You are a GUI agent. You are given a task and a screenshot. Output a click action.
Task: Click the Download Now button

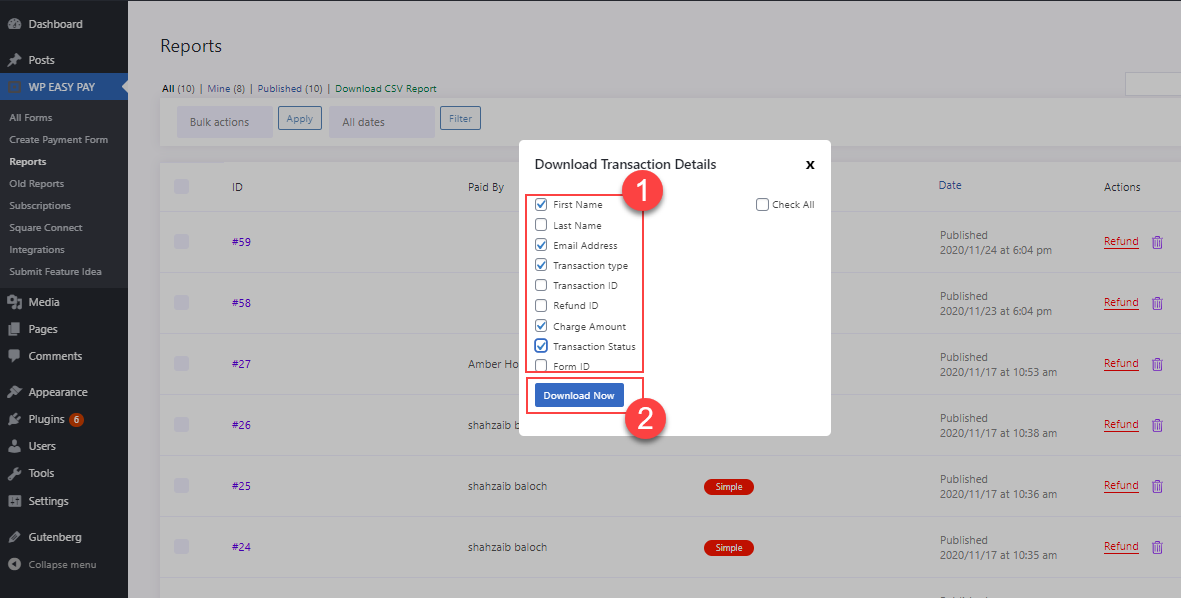click(578, 395)
